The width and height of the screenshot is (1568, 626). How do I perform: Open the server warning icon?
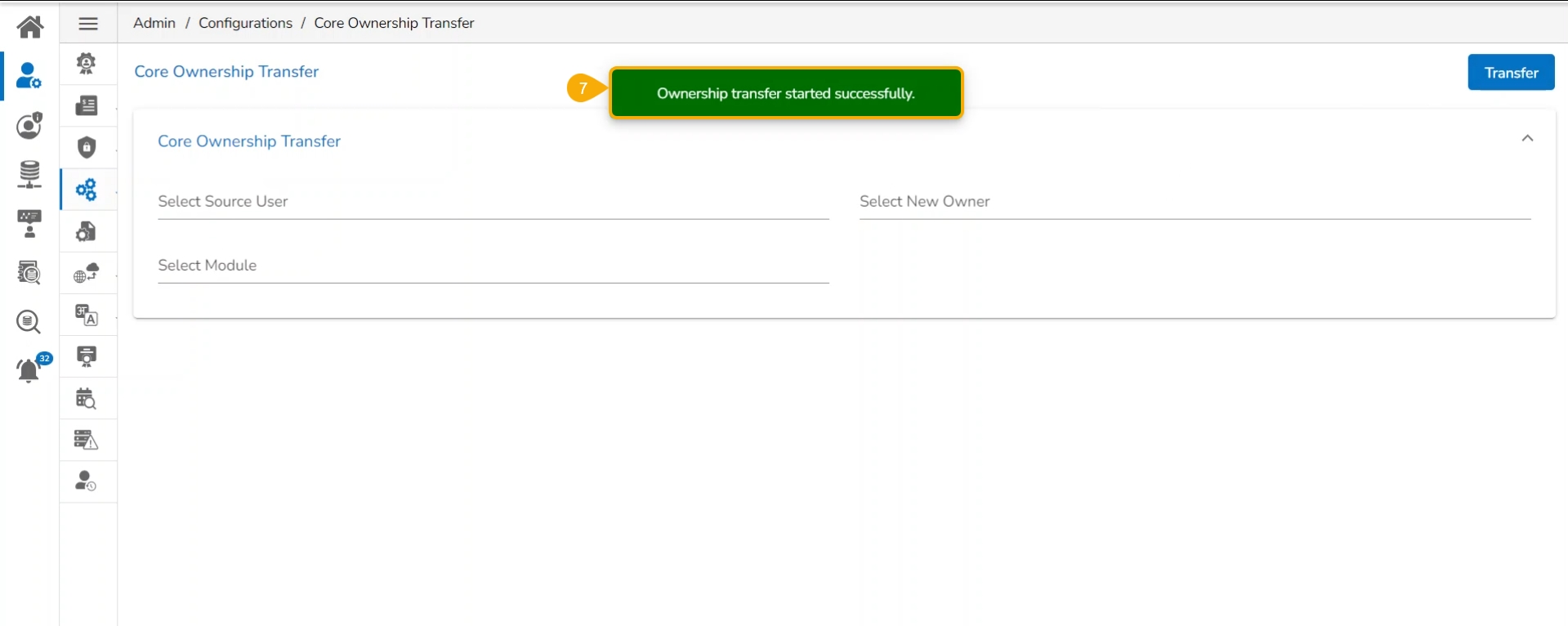[x=86, y=440]
